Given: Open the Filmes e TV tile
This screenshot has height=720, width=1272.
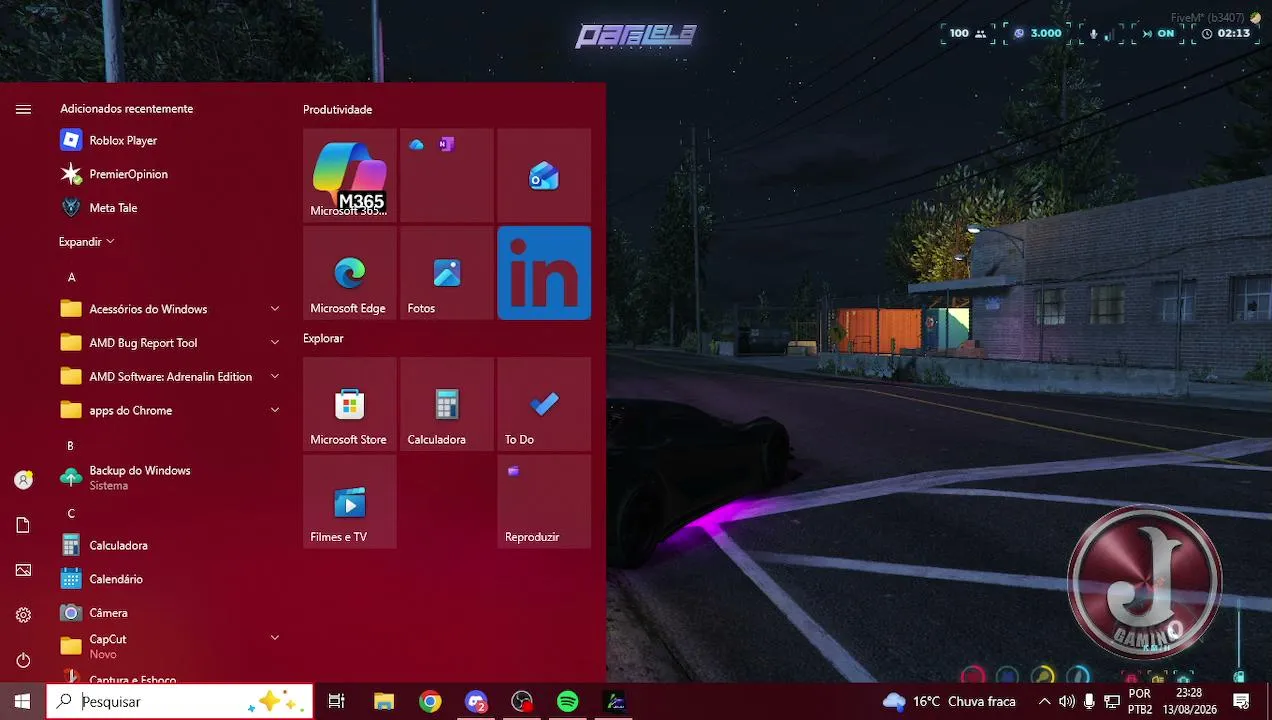Looking at the screenshot, I should coord(350,502).
